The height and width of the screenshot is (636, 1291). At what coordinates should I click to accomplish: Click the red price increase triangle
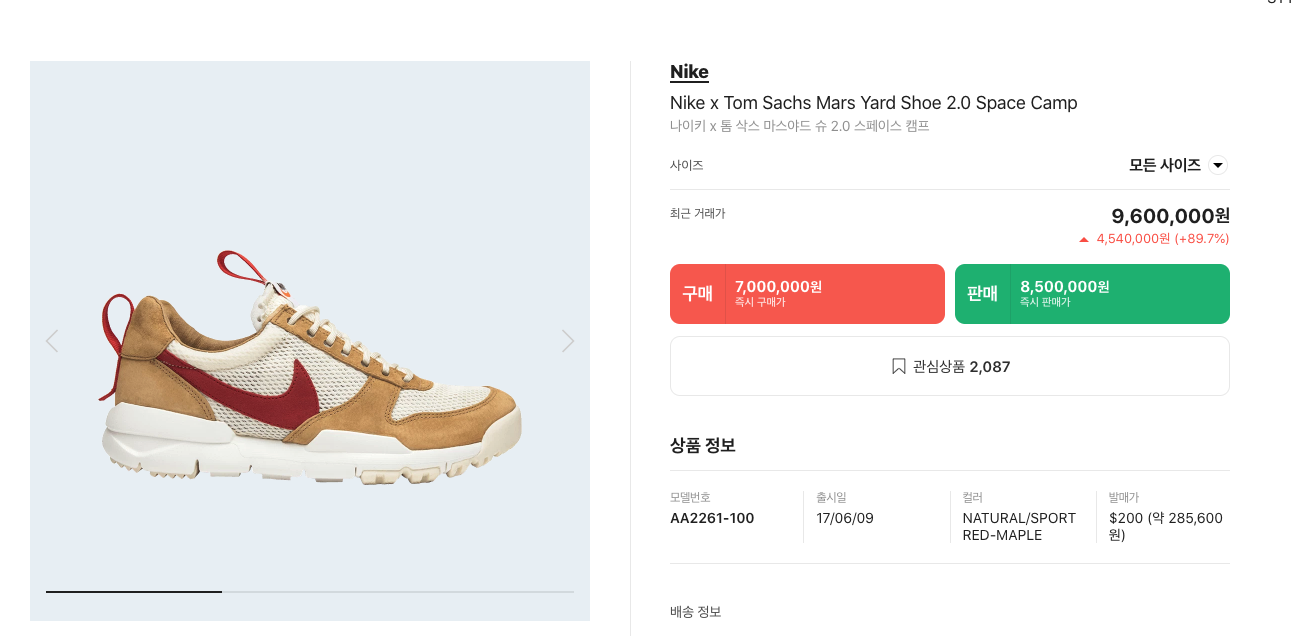1083,240
